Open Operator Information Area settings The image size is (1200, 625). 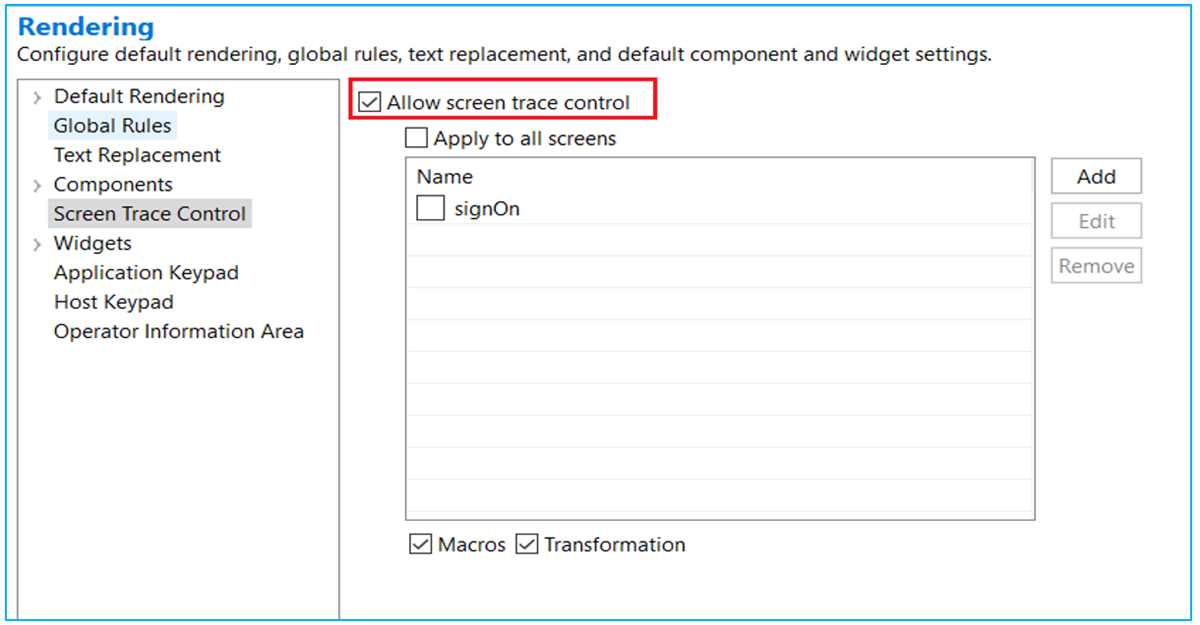click(178, 332)
